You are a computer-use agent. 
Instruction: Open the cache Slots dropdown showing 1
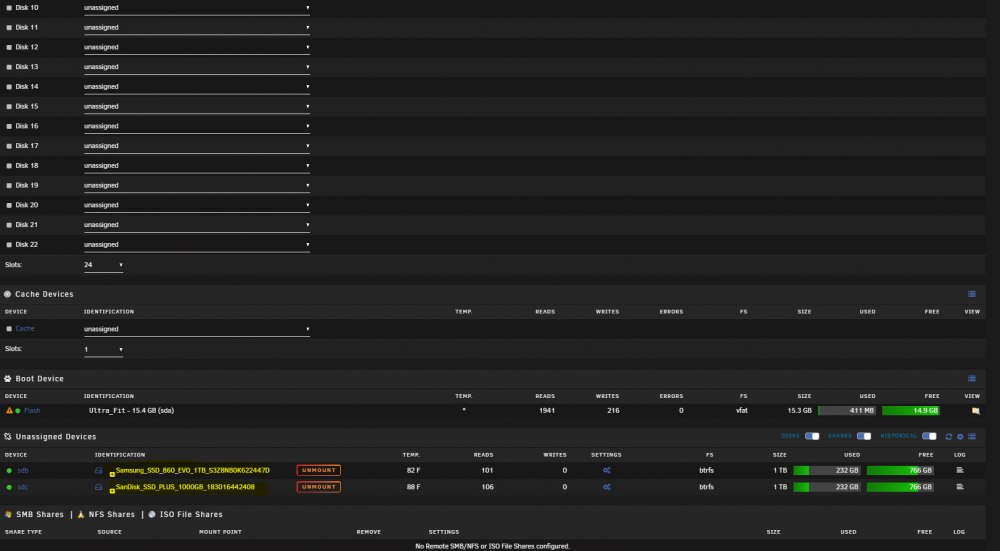pyautogui.click(x=103, y=349)
